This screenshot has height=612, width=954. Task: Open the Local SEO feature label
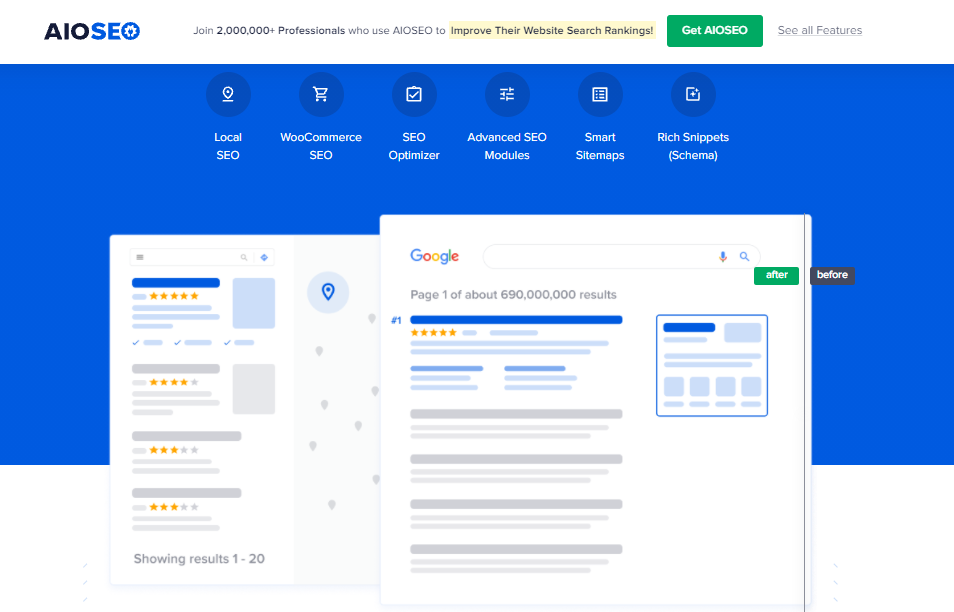pyautogui.click(x=228, y=146)
